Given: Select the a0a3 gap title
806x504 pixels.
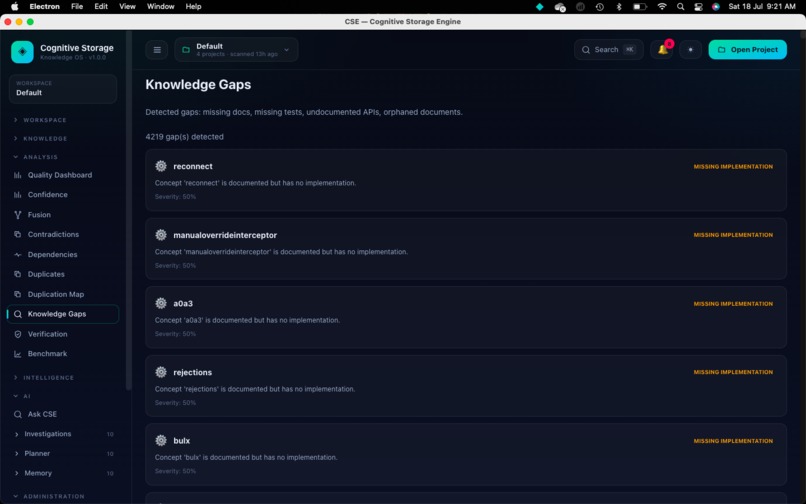Looking at the screenshot, I should 183,303.
